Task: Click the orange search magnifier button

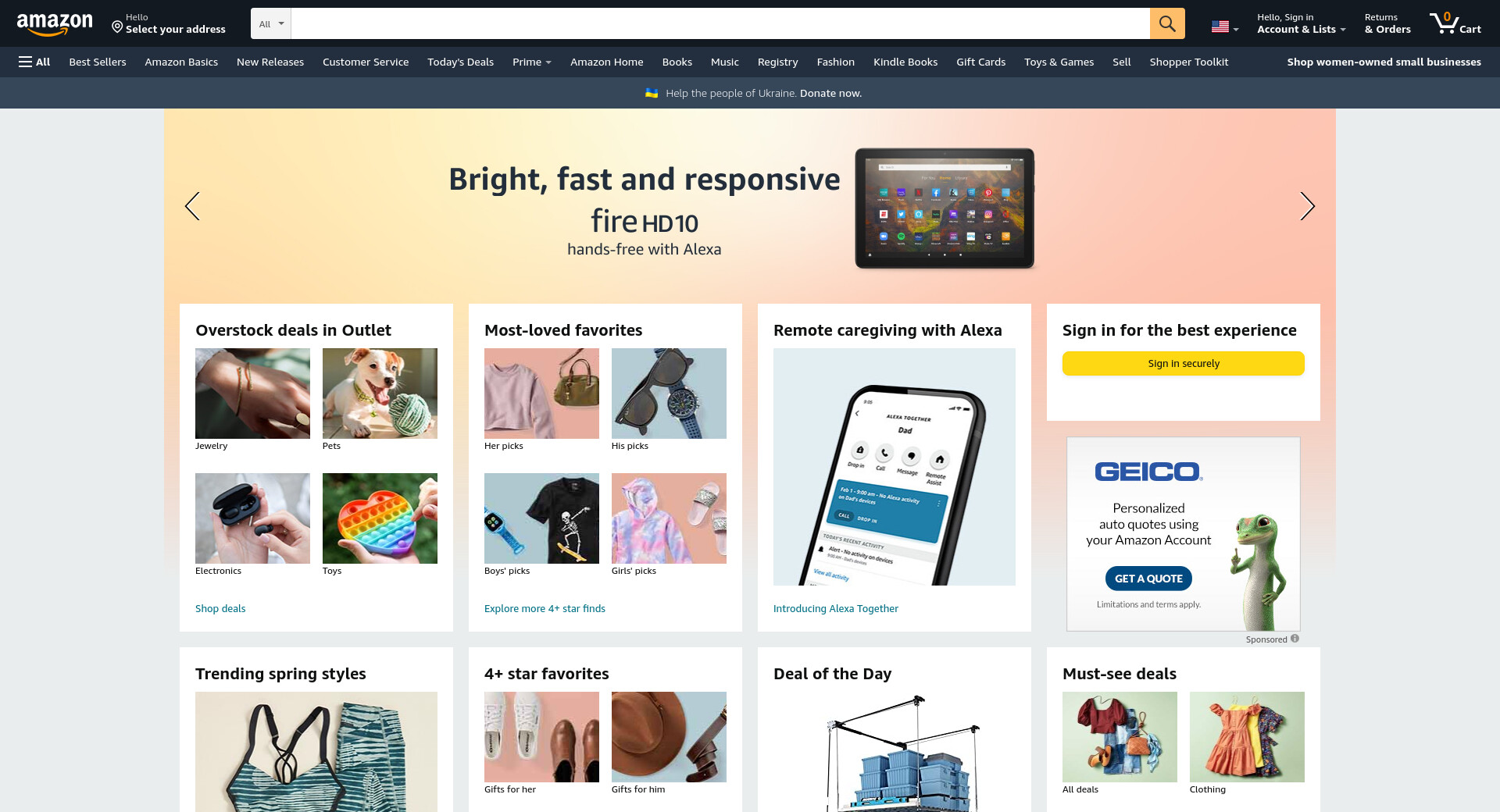Action: point(1167,23)
